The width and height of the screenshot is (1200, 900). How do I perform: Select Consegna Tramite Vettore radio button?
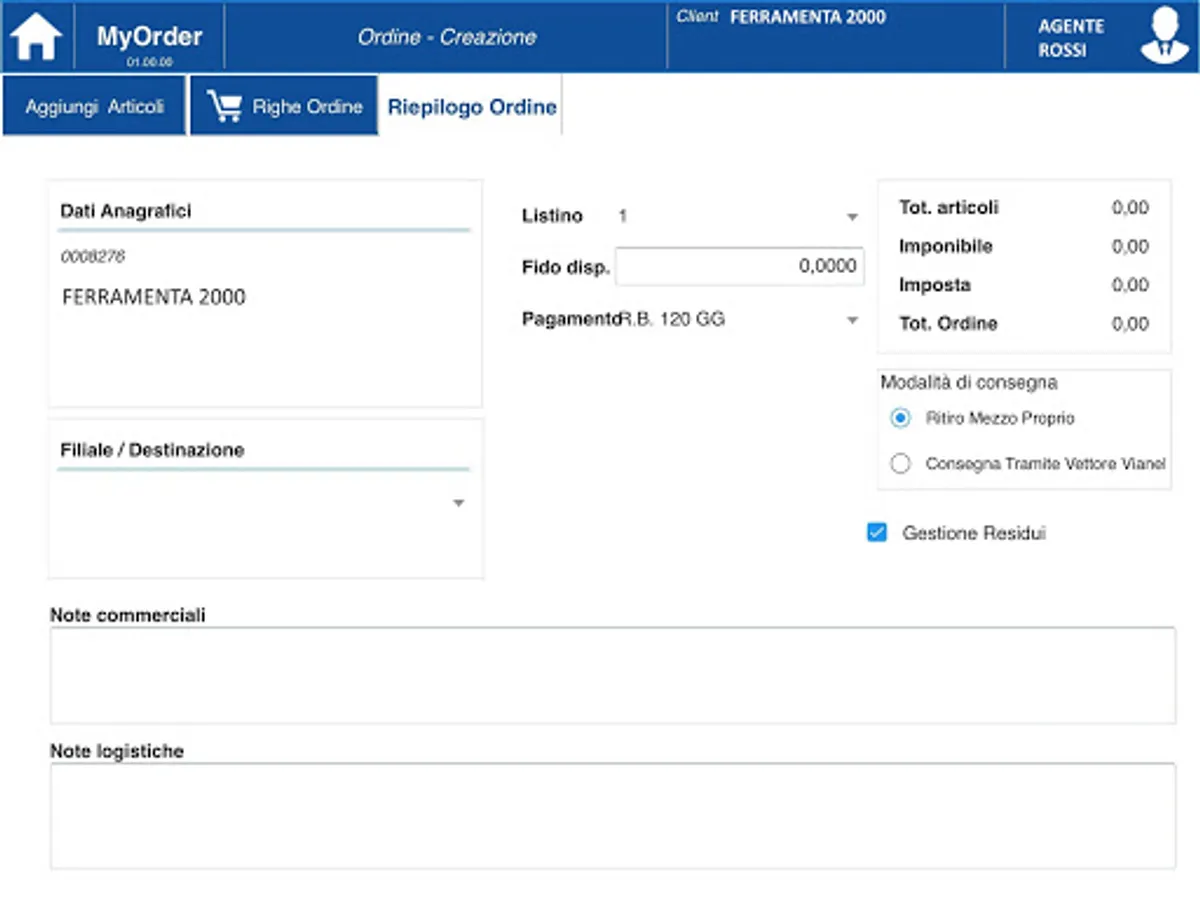[x=900, y=464]
